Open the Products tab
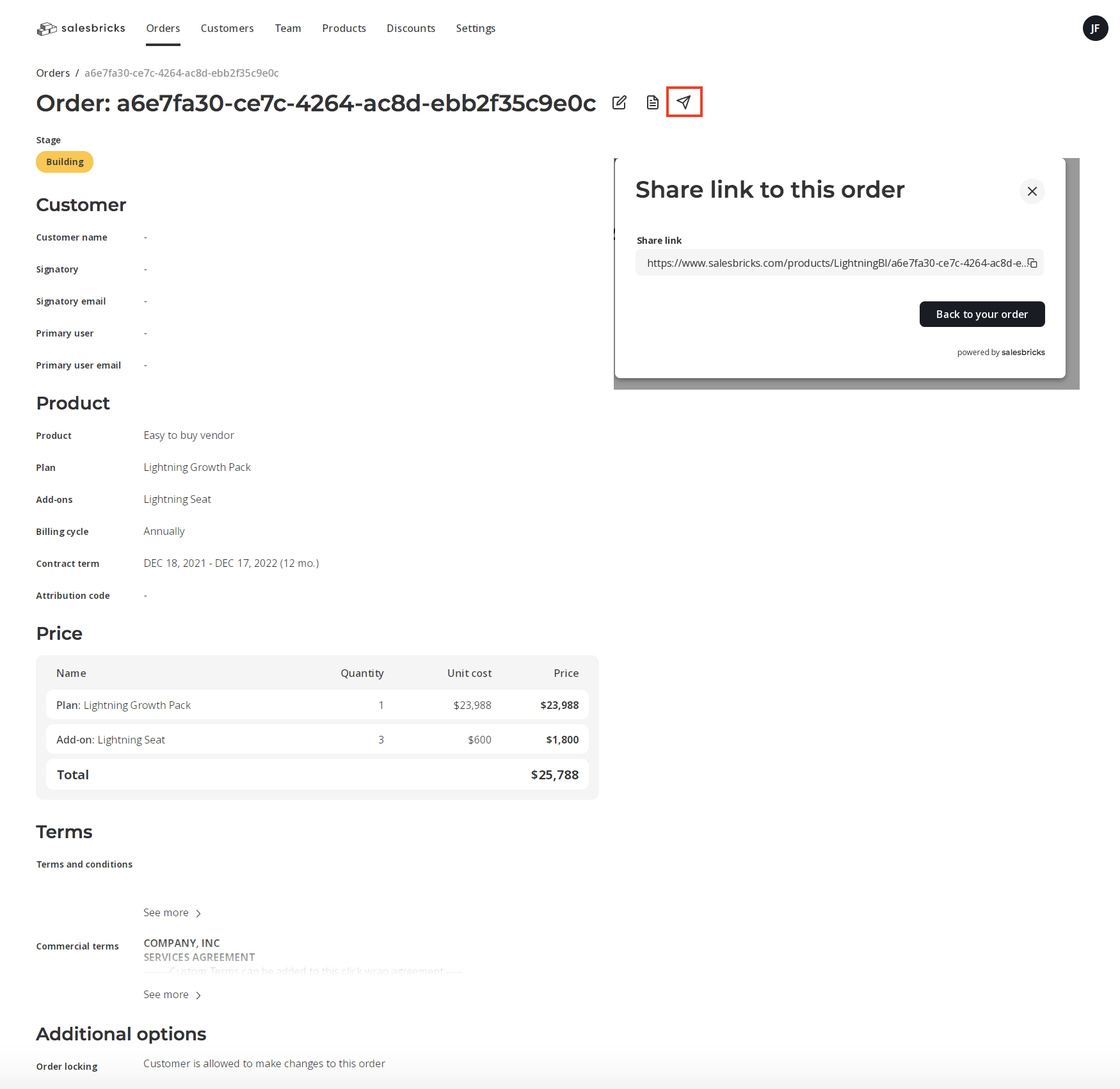This screenshot has height=1089, width=1120. tap(344, 28)
